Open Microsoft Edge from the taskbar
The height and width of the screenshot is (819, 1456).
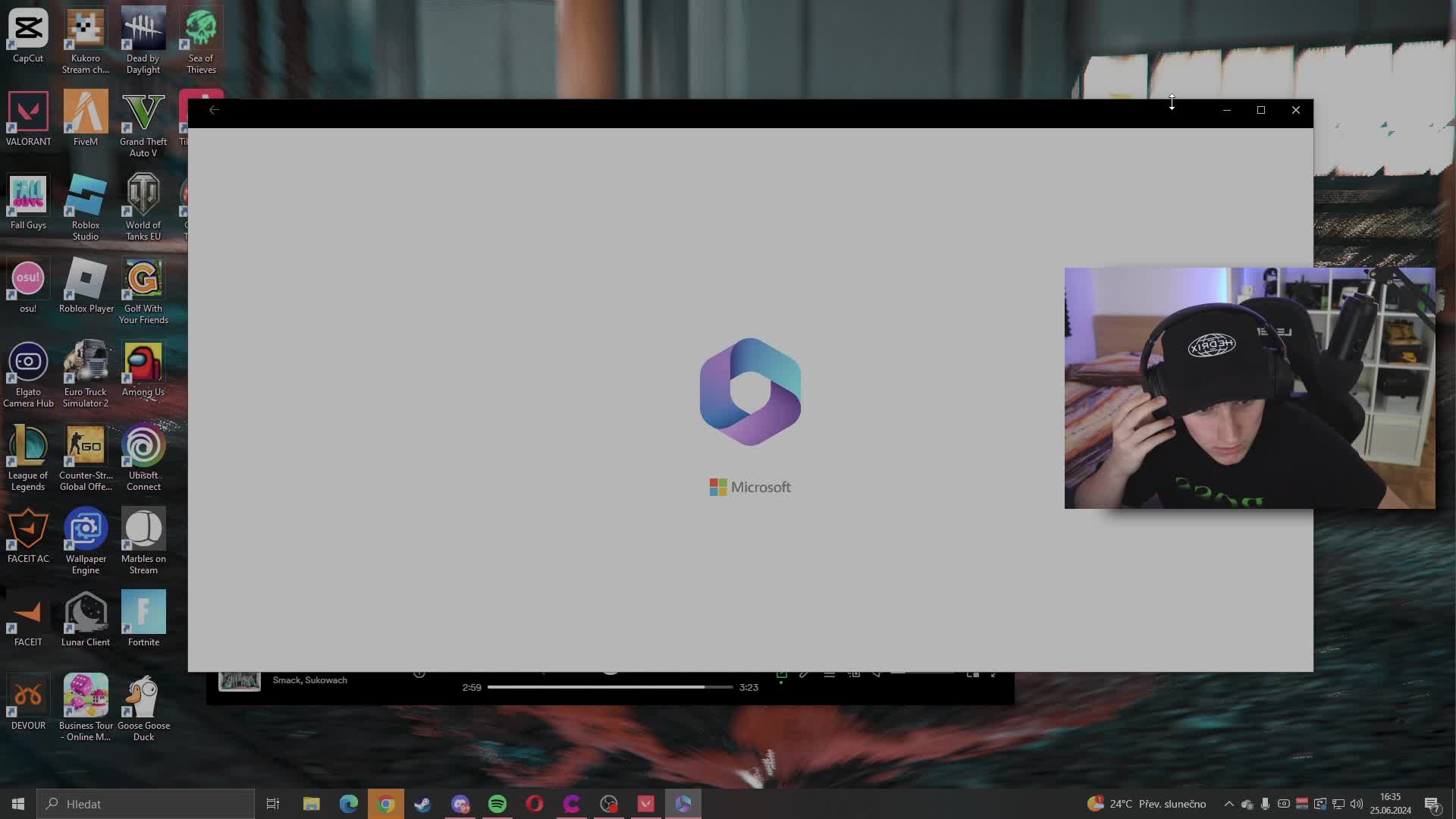click(349, 804)
